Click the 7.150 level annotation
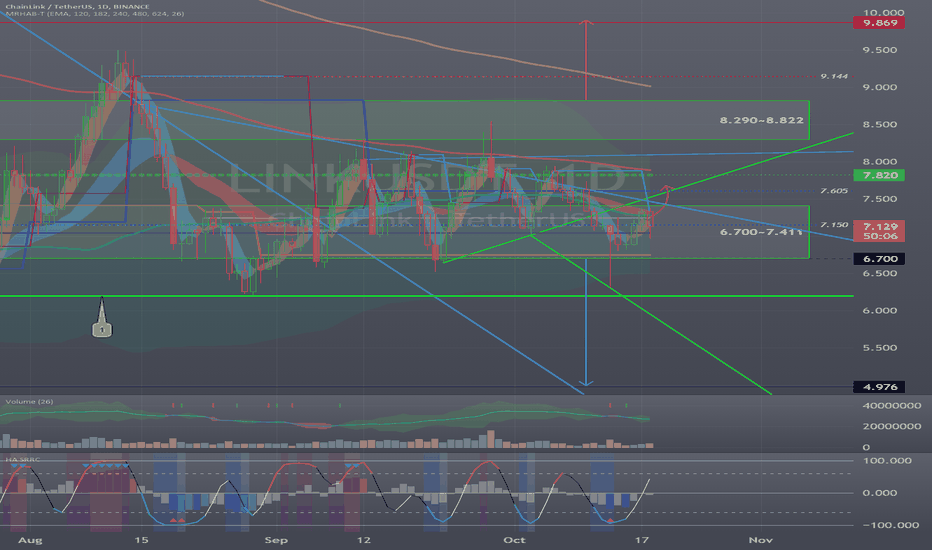 835,225
